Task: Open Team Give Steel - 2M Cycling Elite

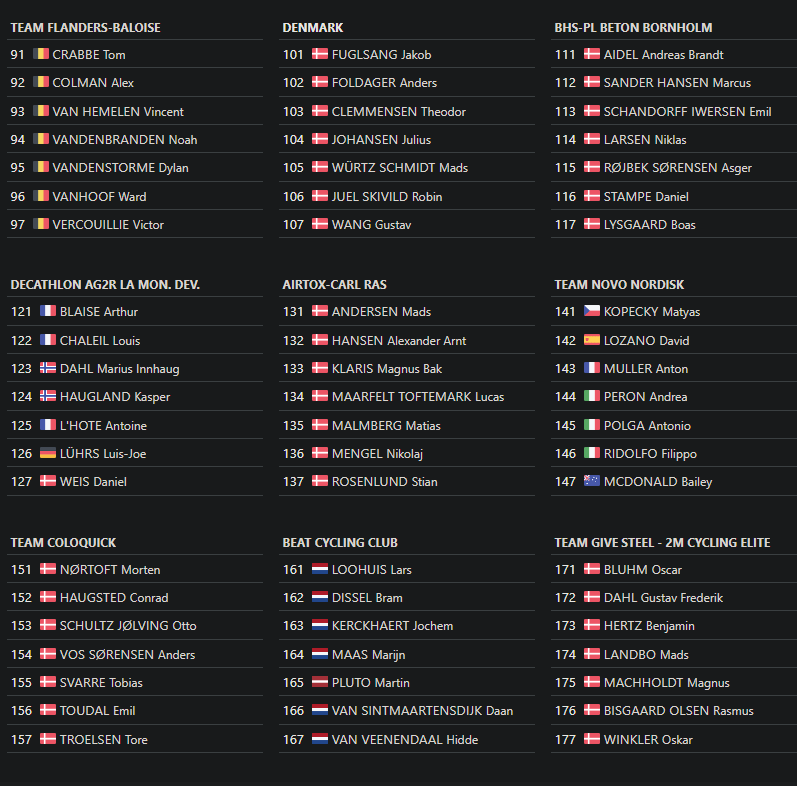Action: [662, 542]
